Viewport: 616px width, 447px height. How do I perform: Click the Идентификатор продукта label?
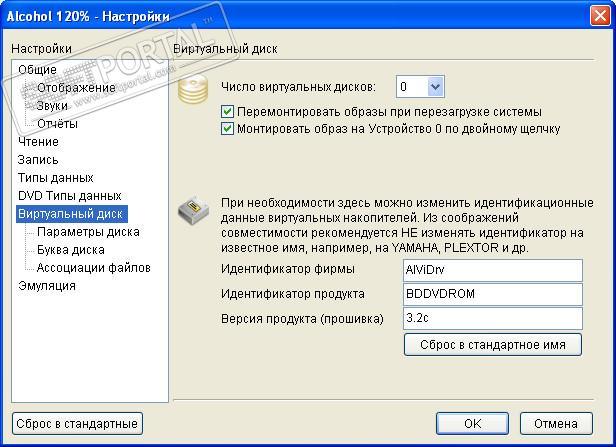[x=293, y=294]
